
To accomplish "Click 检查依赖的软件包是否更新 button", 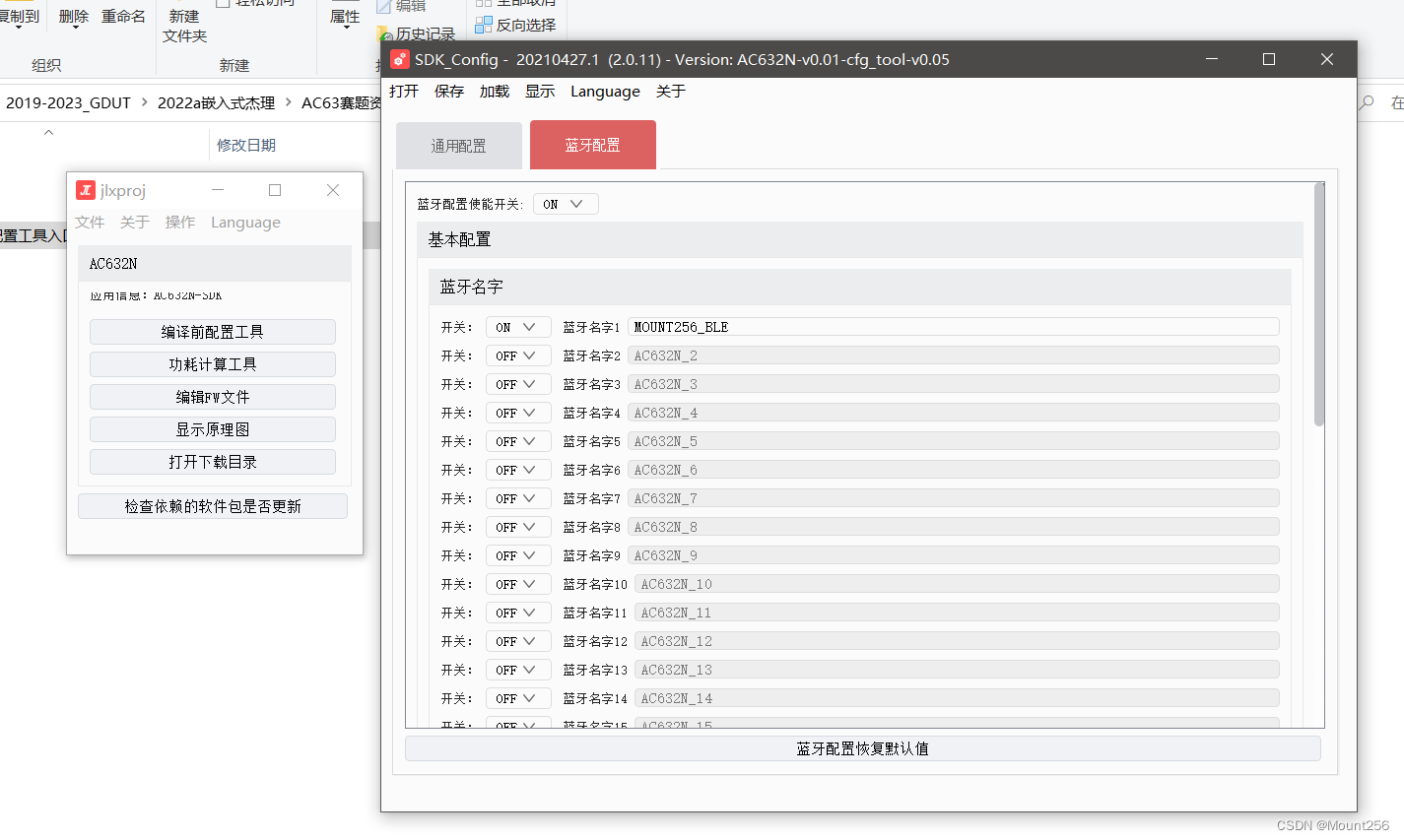I will click(x=213, y=506).
